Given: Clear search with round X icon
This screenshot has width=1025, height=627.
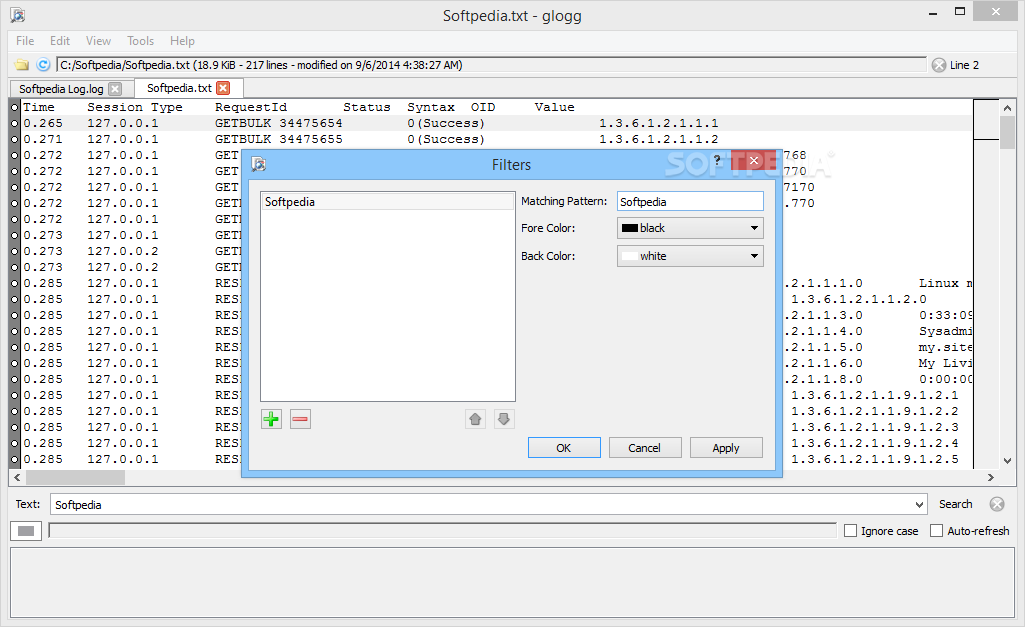Looking at the screenshot, I should click(x=997, y=504).
